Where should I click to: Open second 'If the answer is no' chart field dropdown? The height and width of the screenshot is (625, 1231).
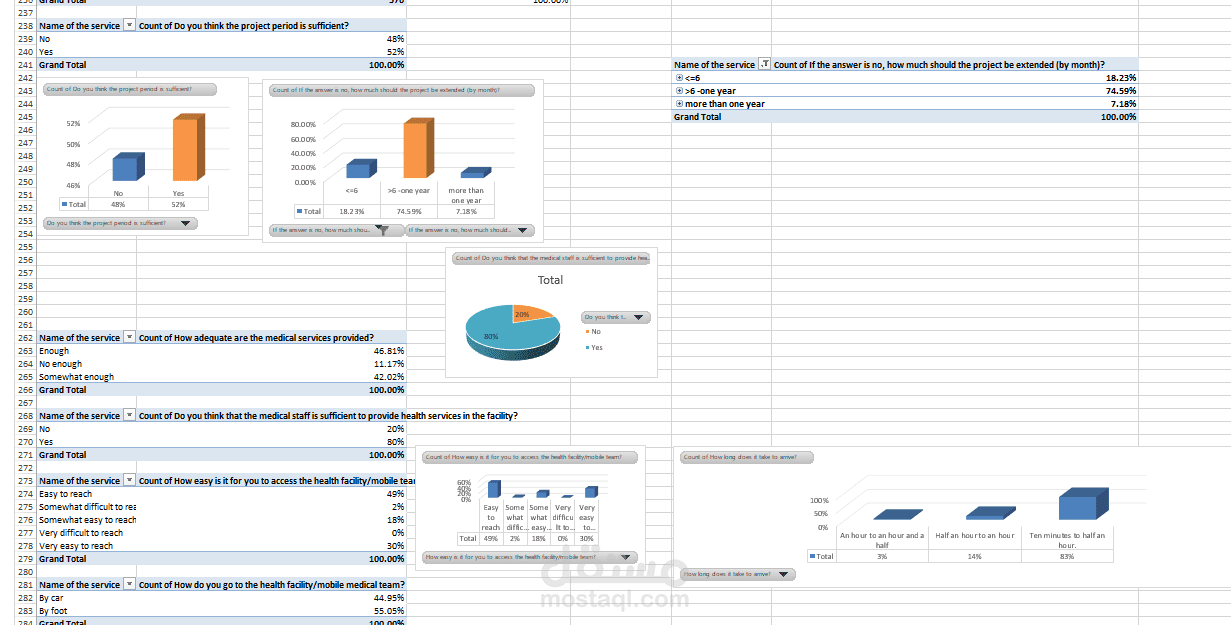click(x=470, y=230)
